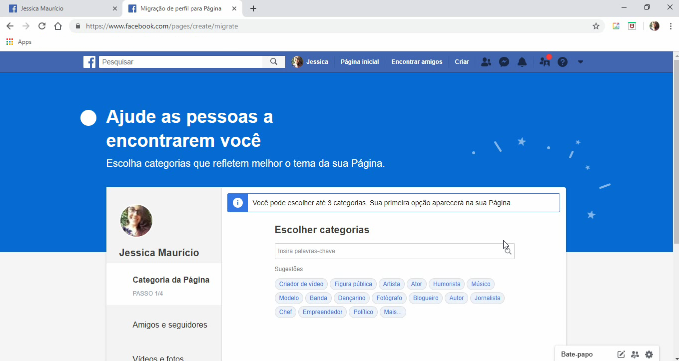Go back with the browser back arrow

[x=10, y=26]
